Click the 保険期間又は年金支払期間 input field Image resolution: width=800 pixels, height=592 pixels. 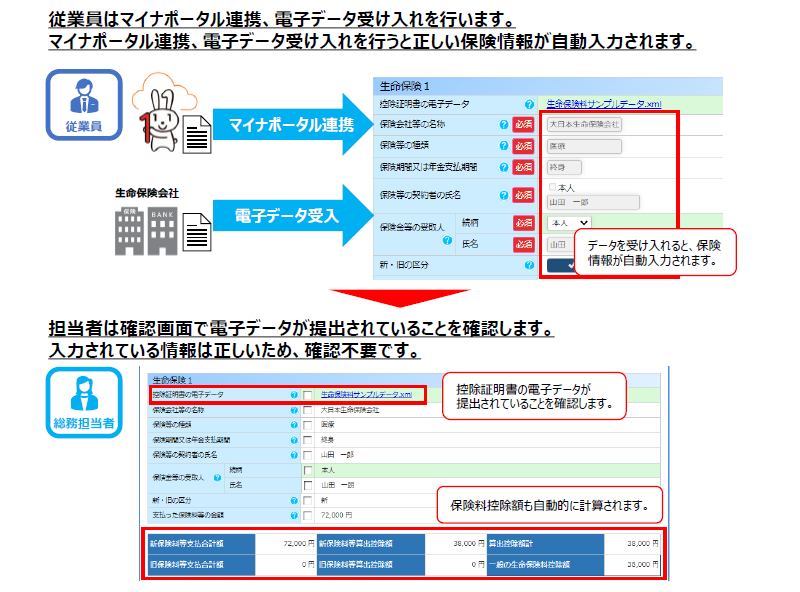pyautogui.click(x=564, y=167)
